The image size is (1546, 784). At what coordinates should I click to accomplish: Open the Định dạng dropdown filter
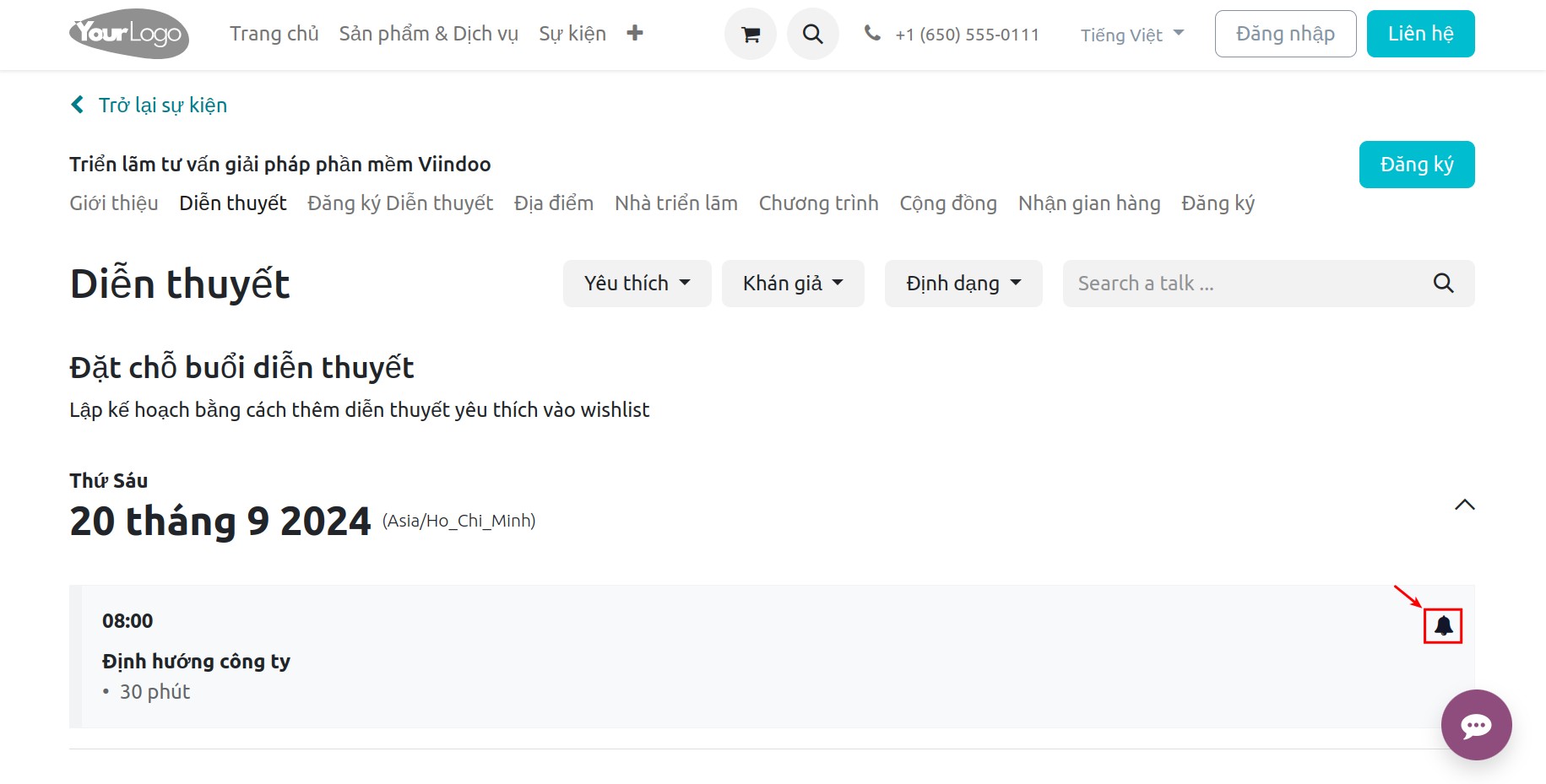[963, 284]
